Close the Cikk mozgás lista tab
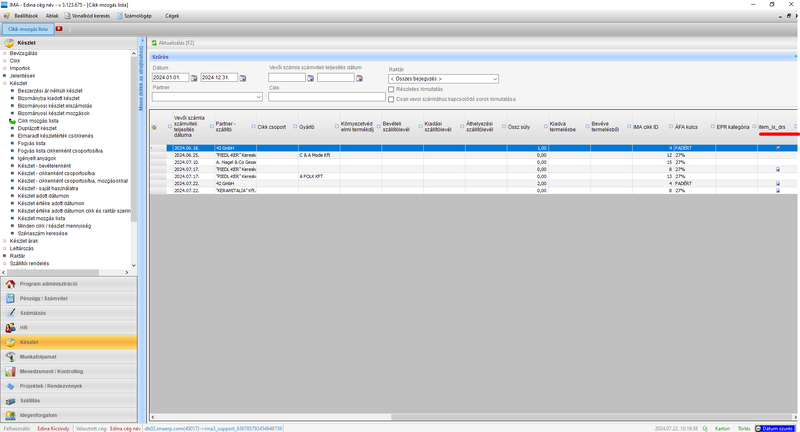800x432 pixels. pos(59,29)
